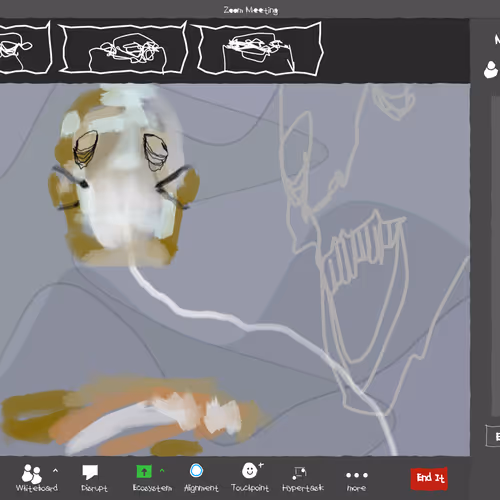500x500 pixels.
Task: Click the green Ecosystem share icon
Action: click(144, 471)
